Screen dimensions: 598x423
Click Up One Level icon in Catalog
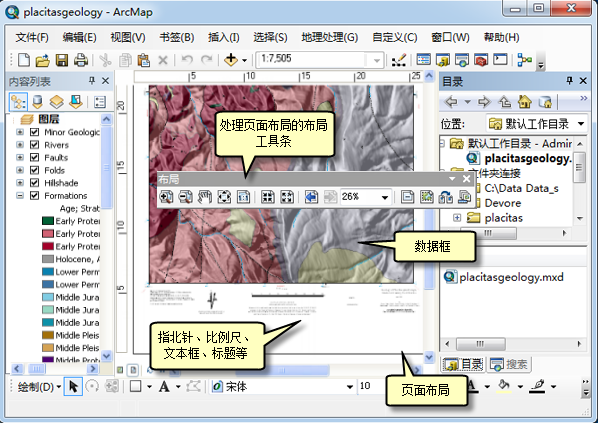point(505,102)
